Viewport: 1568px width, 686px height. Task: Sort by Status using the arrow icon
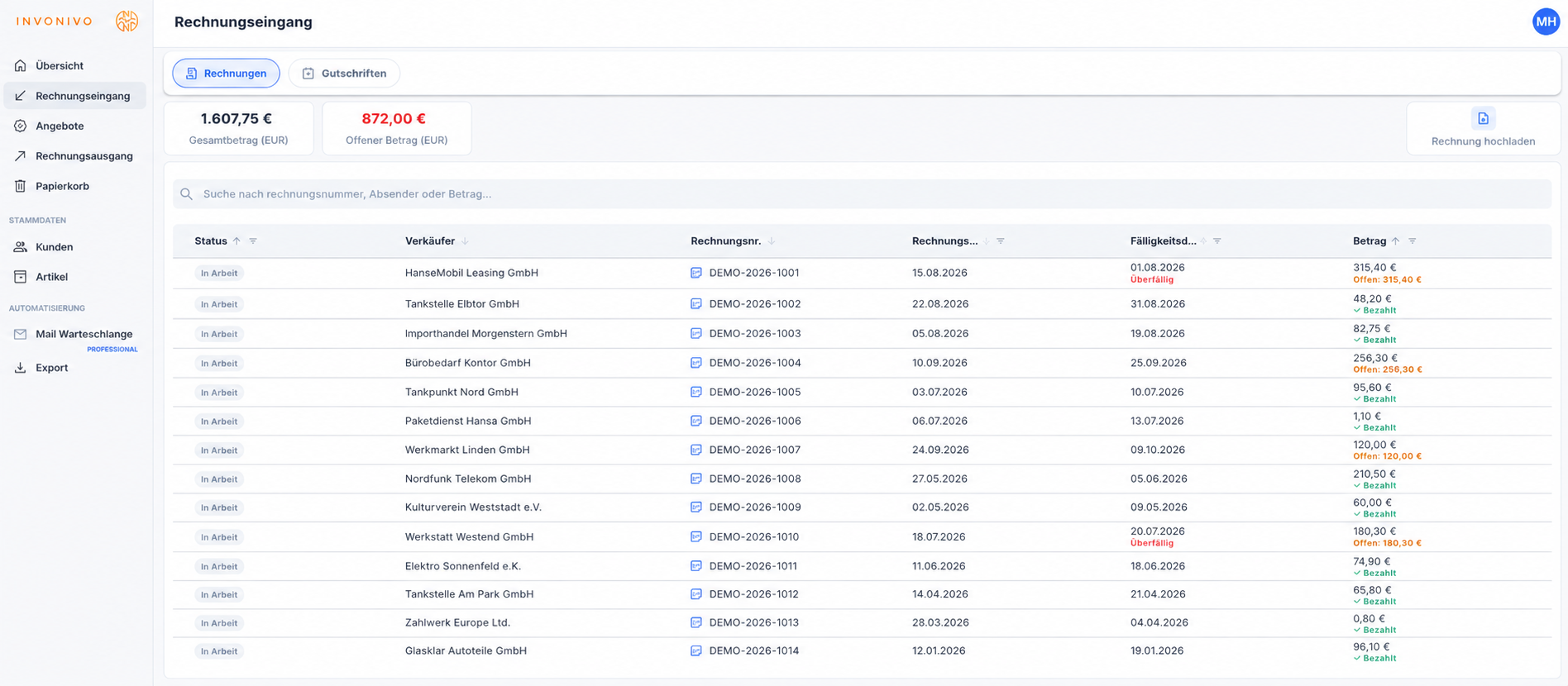point(237,241)
